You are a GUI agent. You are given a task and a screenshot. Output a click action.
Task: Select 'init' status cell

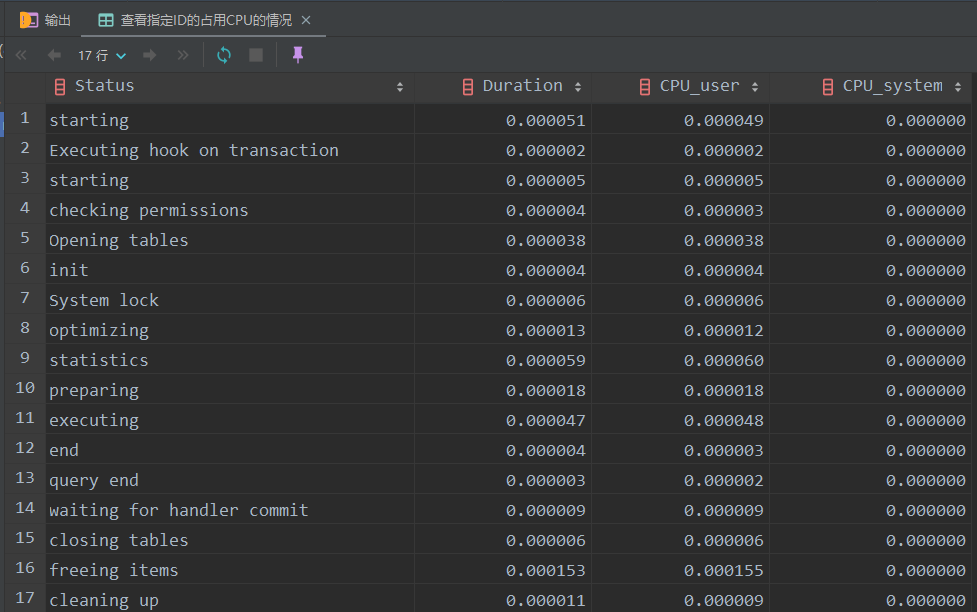coord(230,270)
